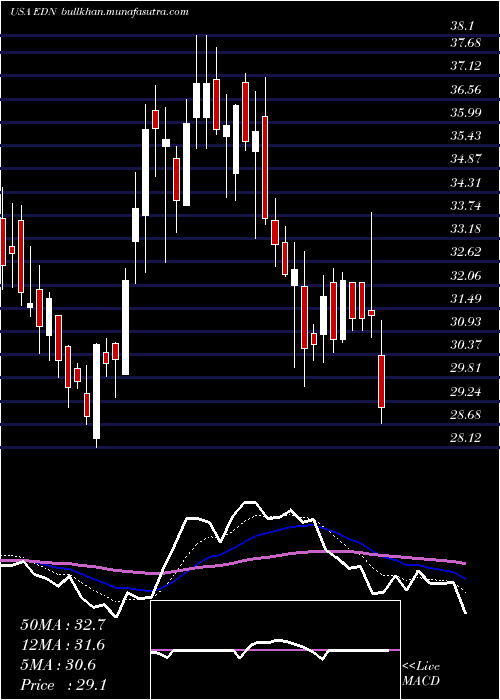The width and height of the screenshot is (500, 700).
Task: Click the price label 29.81
Action: (466, 368)
